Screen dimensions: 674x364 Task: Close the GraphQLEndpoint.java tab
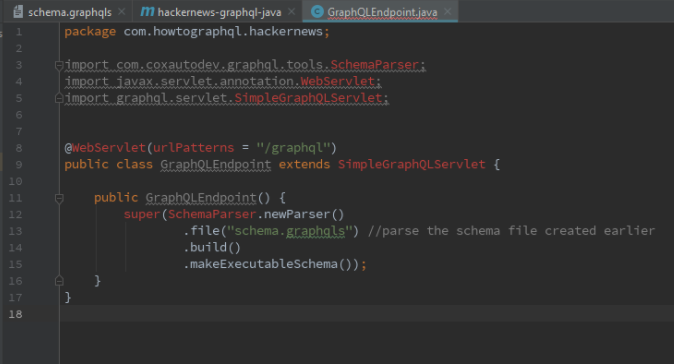(x=447, y=12)
